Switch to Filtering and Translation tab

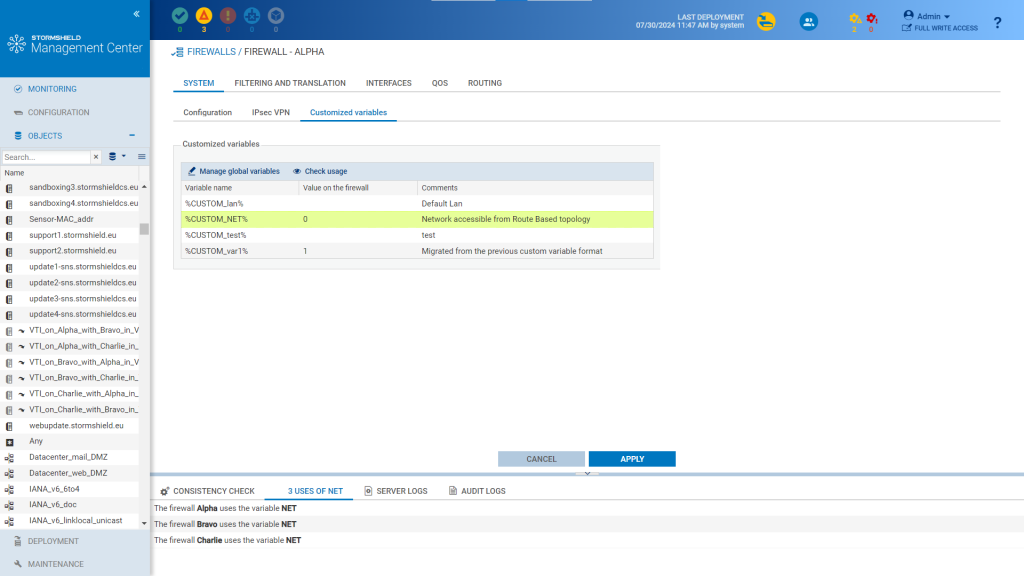click(290, 83)
